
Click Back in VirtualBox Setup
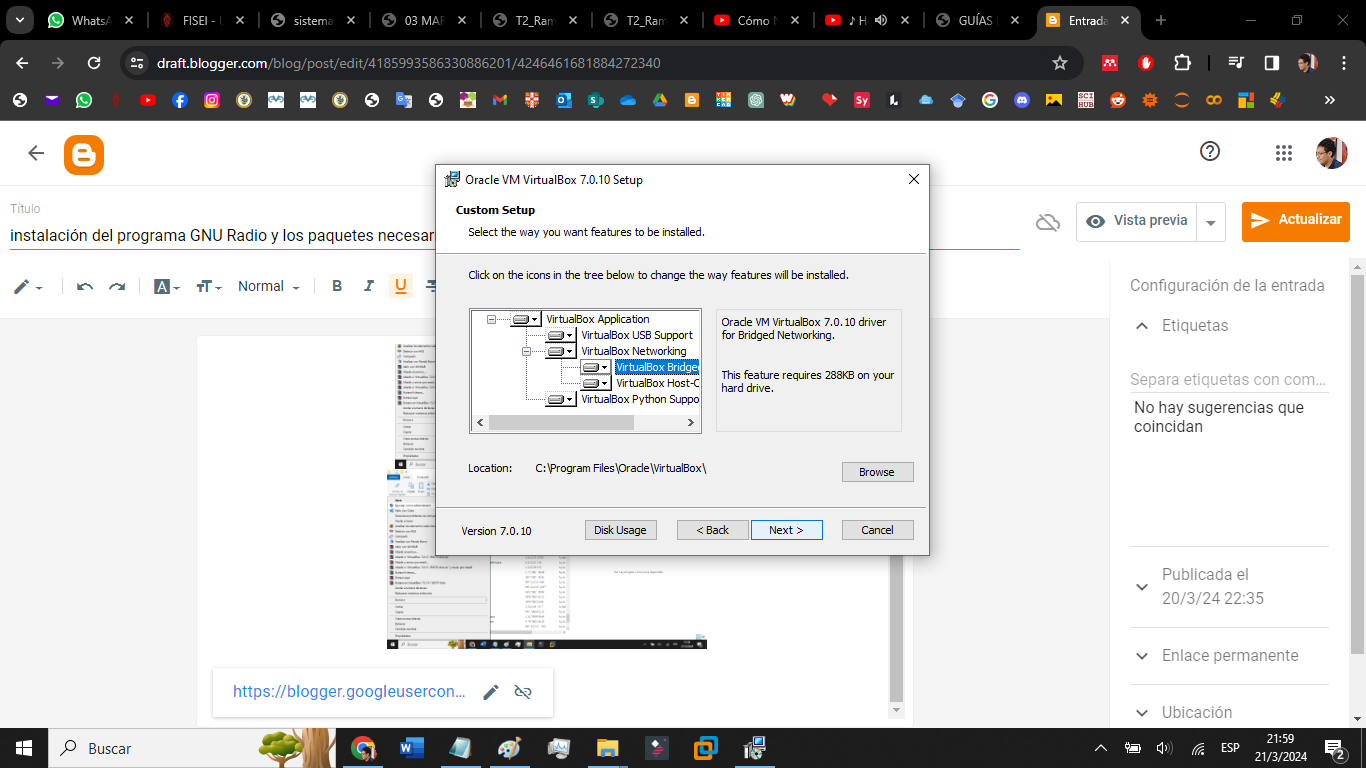point(713,530)
